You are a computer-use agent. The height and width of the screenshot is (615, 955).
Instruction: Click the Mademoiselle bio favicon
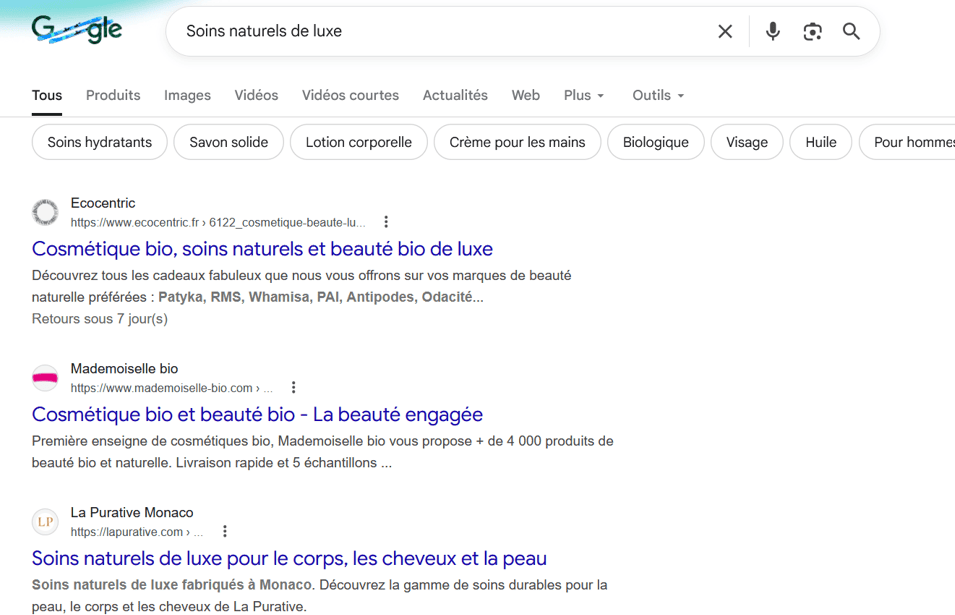pyautogui.click(x=45, y=378)
